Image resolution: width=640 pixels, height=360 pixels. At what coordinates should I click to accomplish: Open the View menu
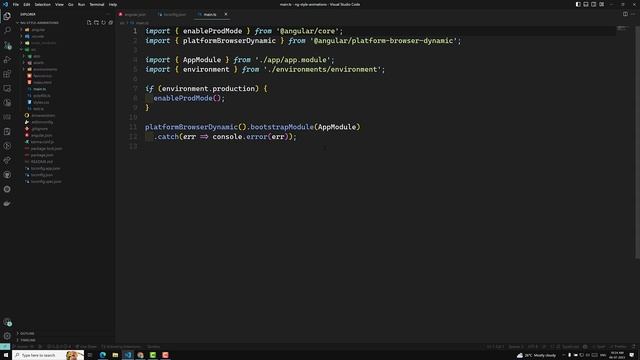[x=59, y=4]
